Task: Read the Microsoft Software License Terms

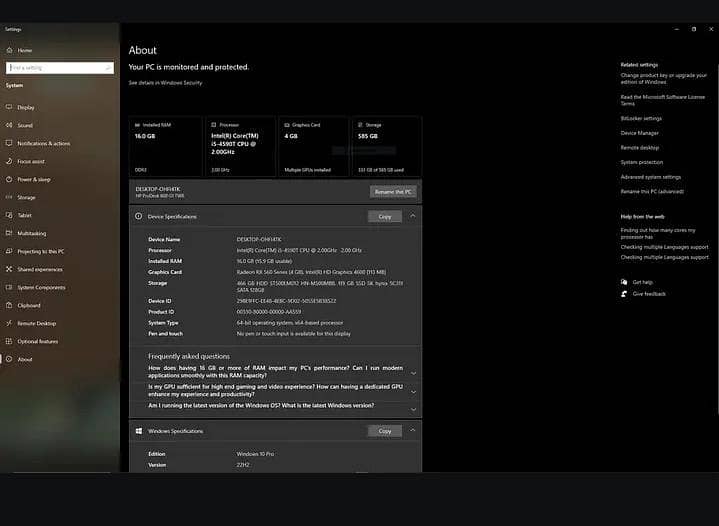Action: (663, 100)
